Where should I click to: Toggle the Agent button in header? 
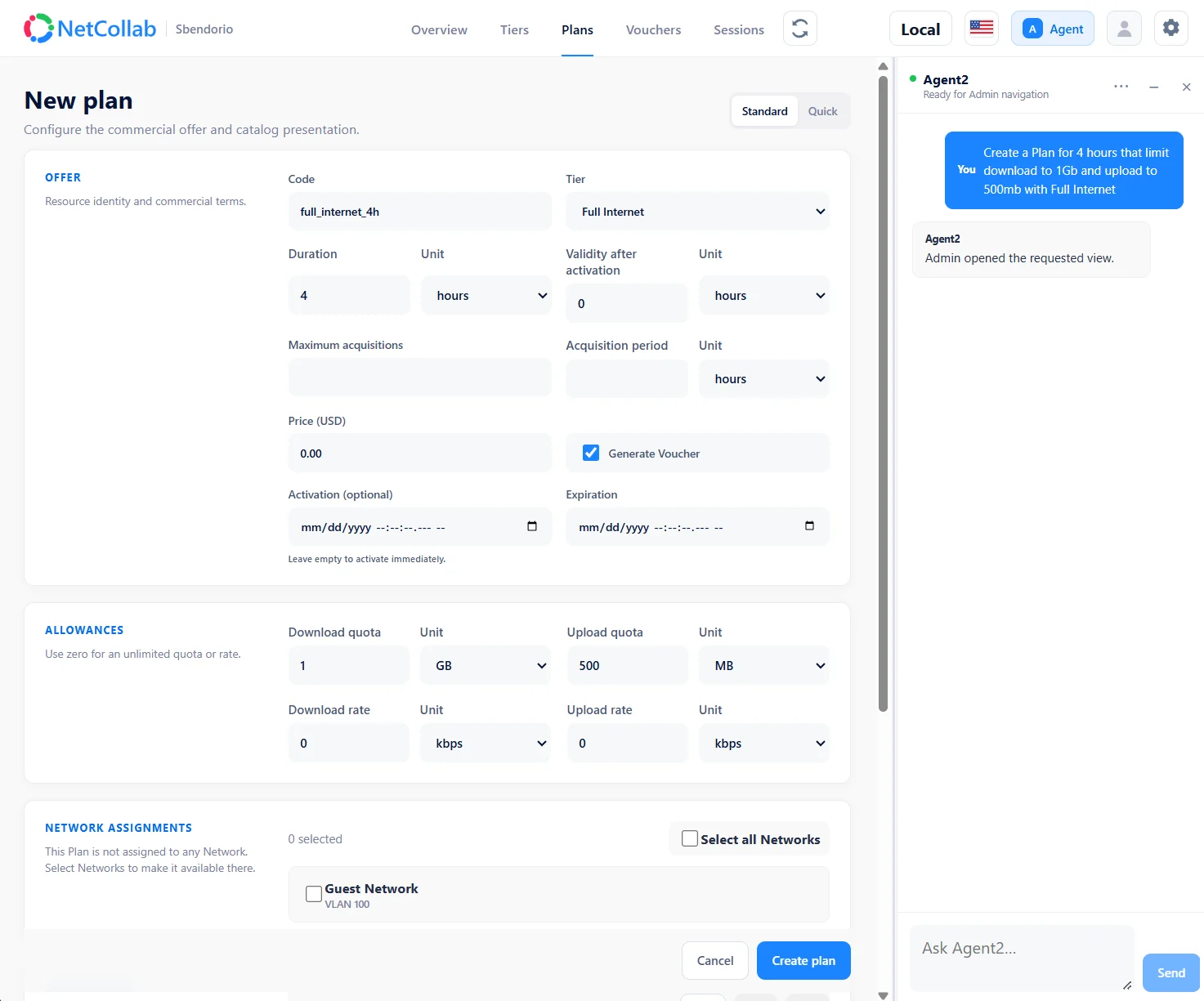click(1053, 29)
